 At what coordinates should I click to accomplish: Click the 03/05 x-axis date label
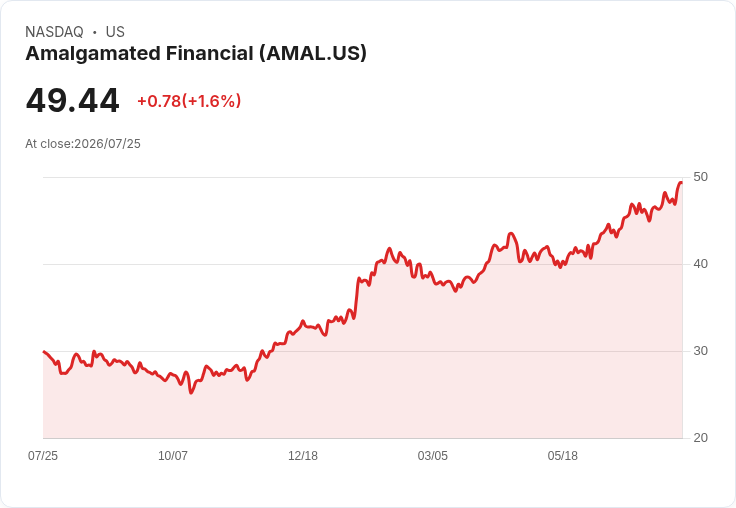pos(433,455)
